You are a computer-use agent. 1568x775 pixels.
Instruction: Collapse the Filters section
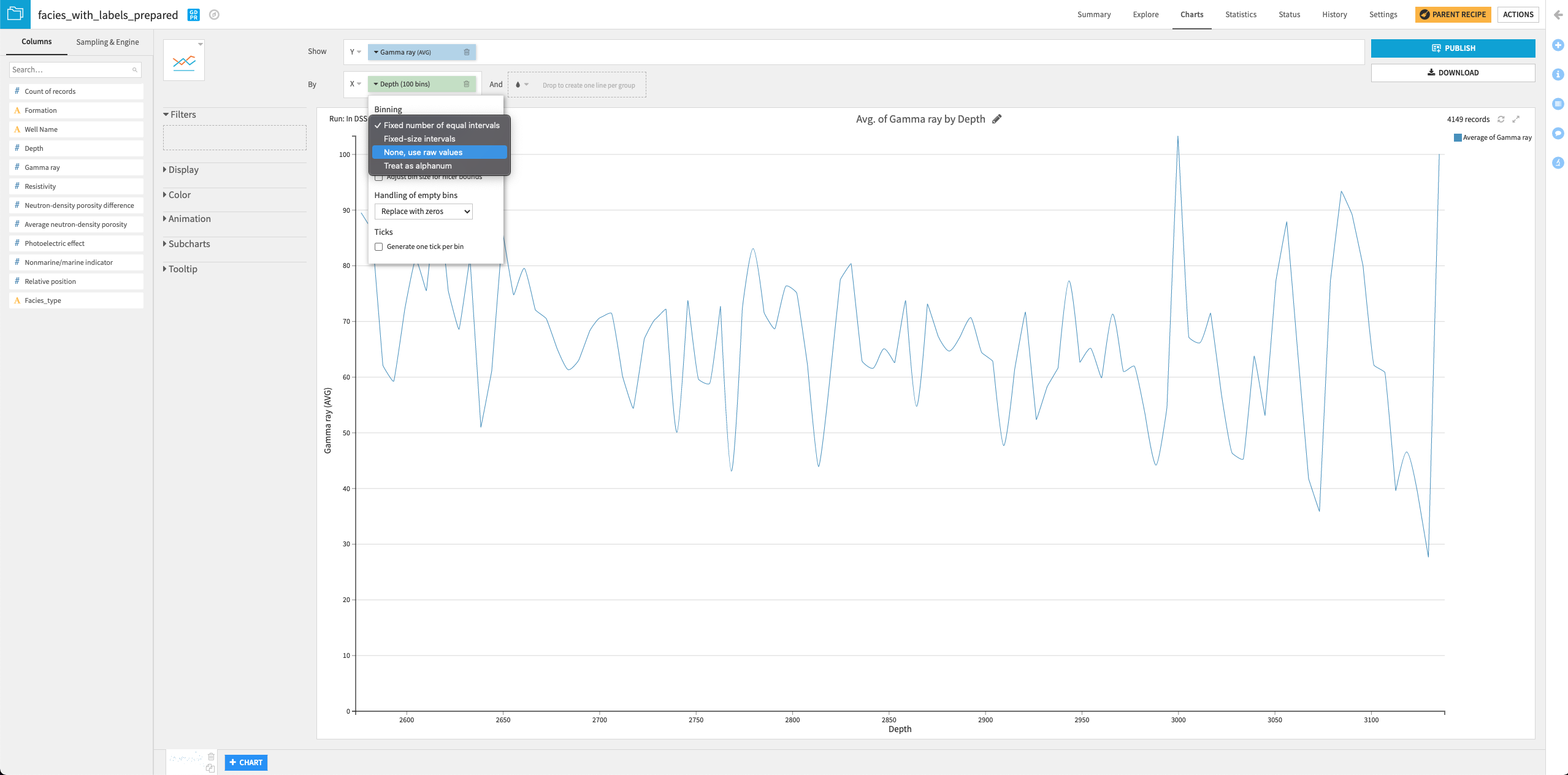(x=182, y=114)
